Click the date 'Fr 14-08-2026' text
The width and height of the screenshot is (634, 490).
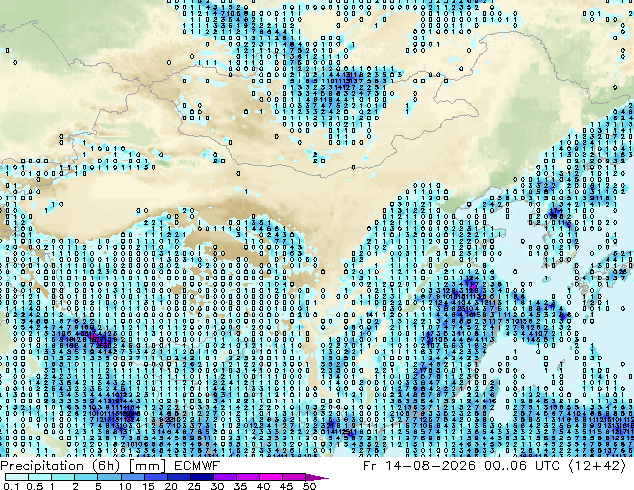click(419, 466)
